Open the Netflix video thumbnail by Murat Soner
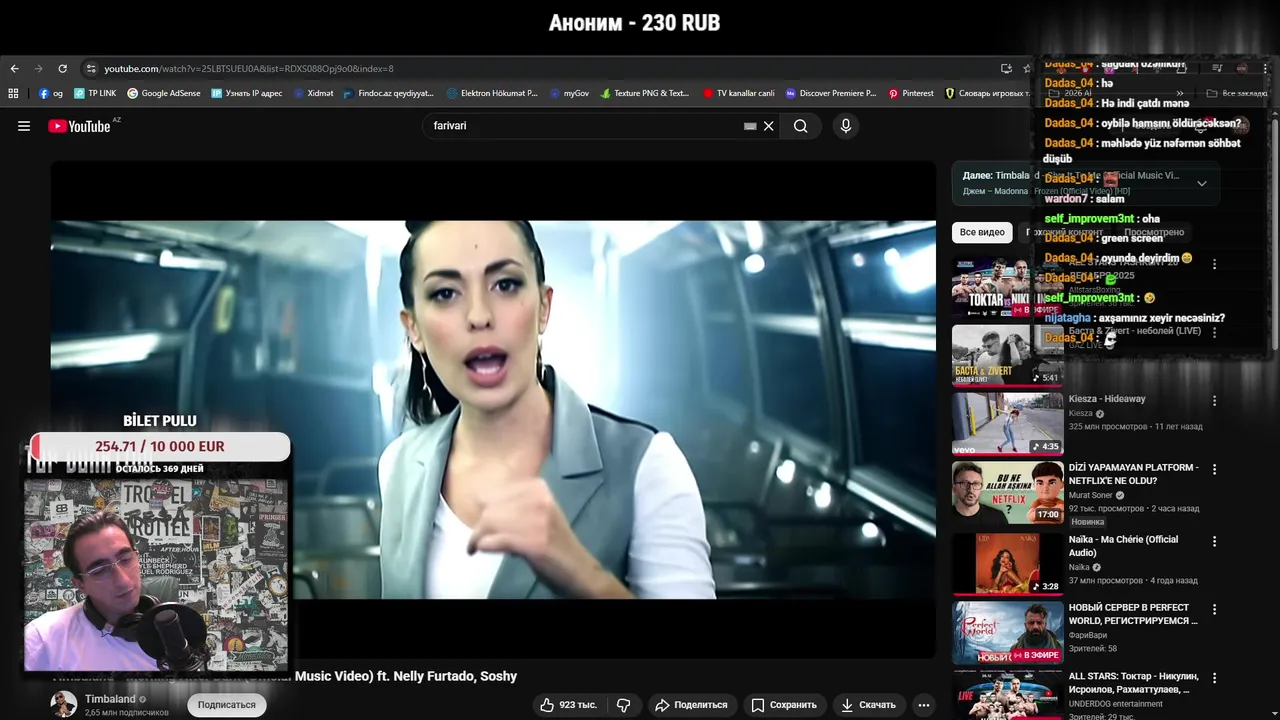 1007,491
